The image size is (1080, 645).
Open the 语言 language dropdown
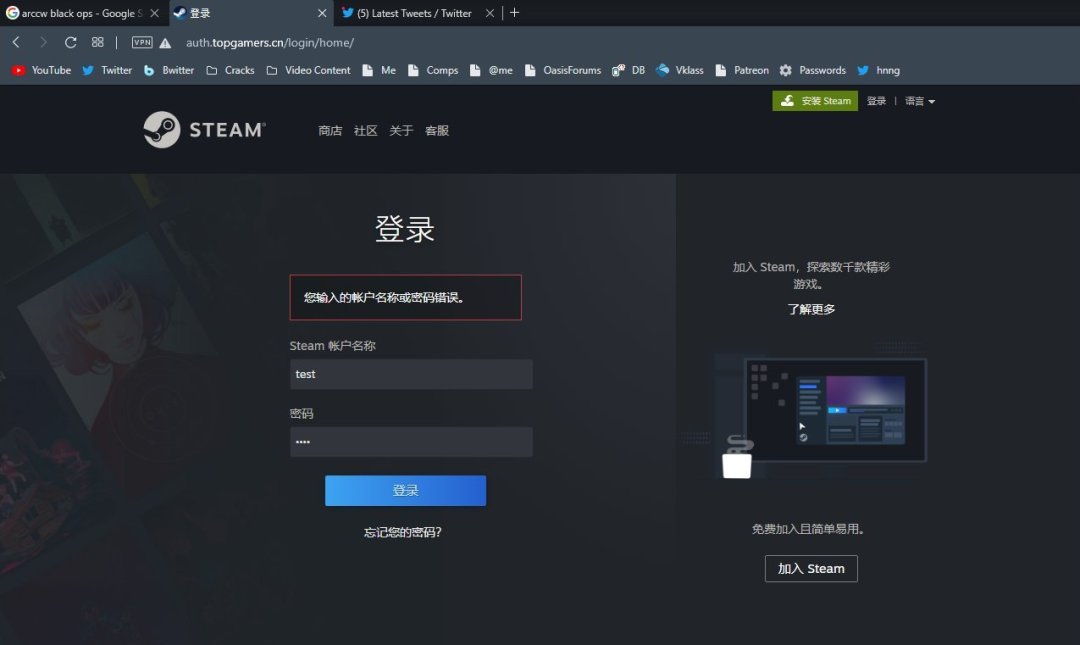tap(920, 101)
